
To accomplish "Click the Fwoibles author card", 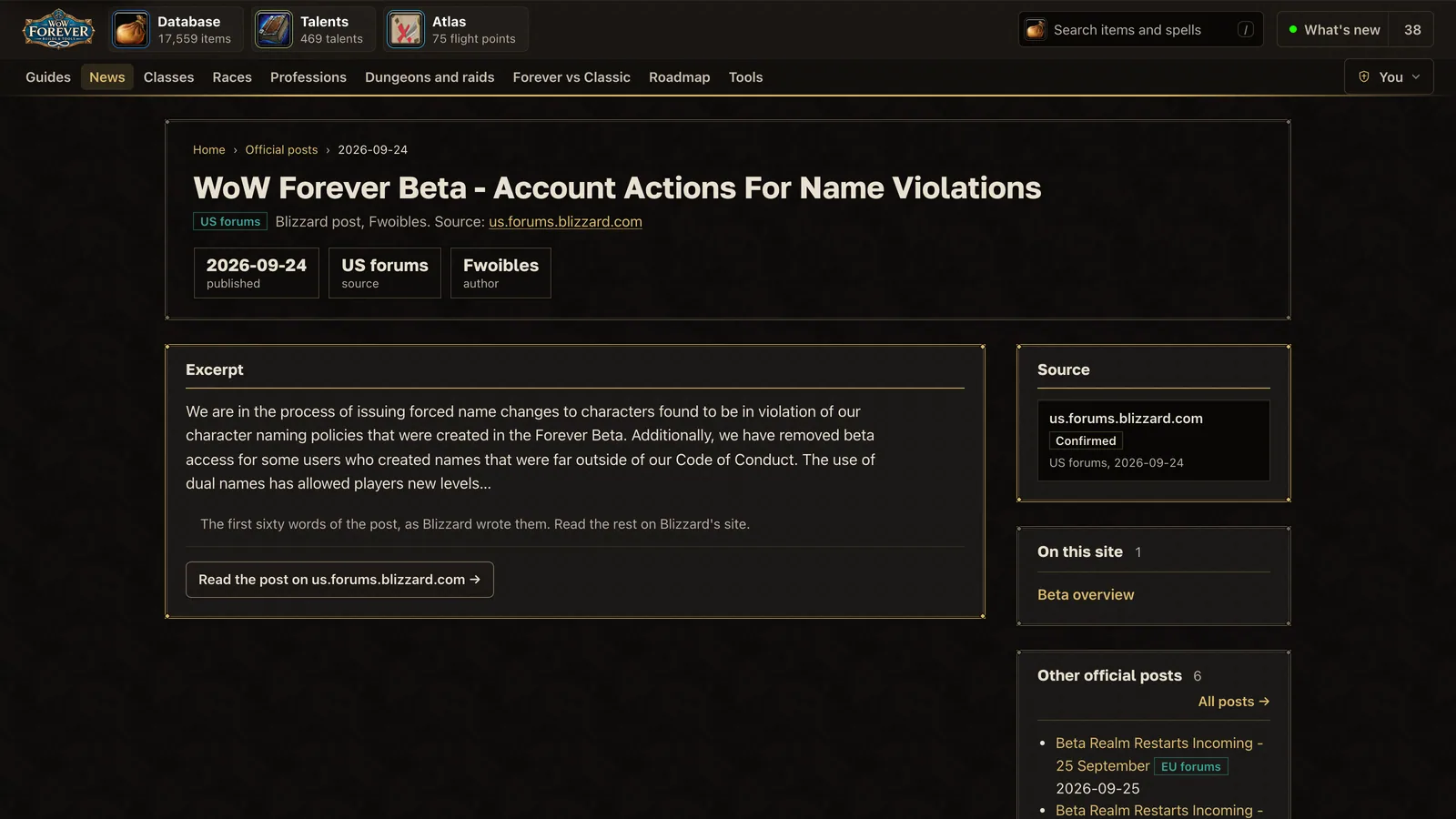I will (x=500, y=273).
